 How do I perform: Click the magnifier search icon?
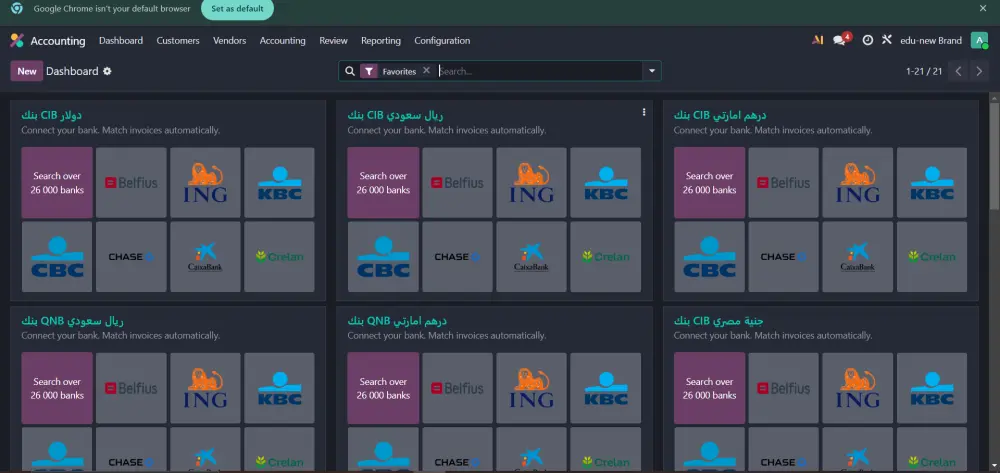tap(349, 71)
